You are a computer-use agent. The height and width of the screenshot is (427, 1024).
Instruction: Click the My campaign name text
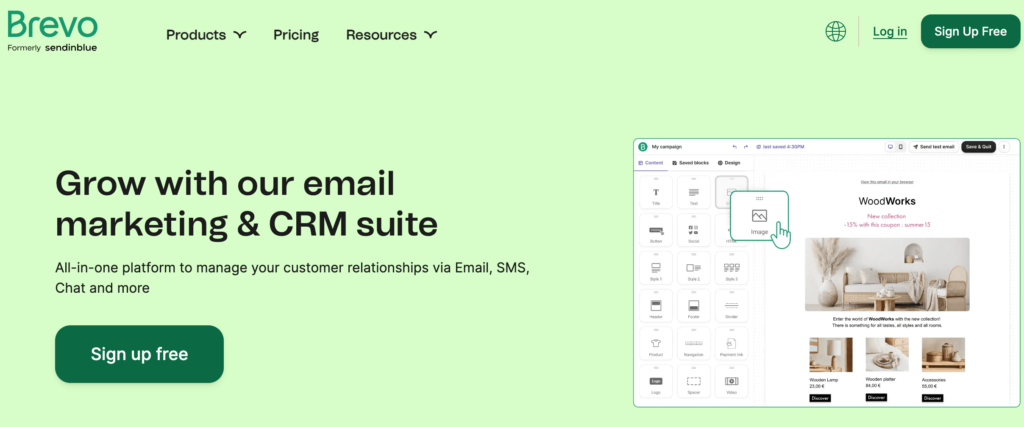click(667, 147)
